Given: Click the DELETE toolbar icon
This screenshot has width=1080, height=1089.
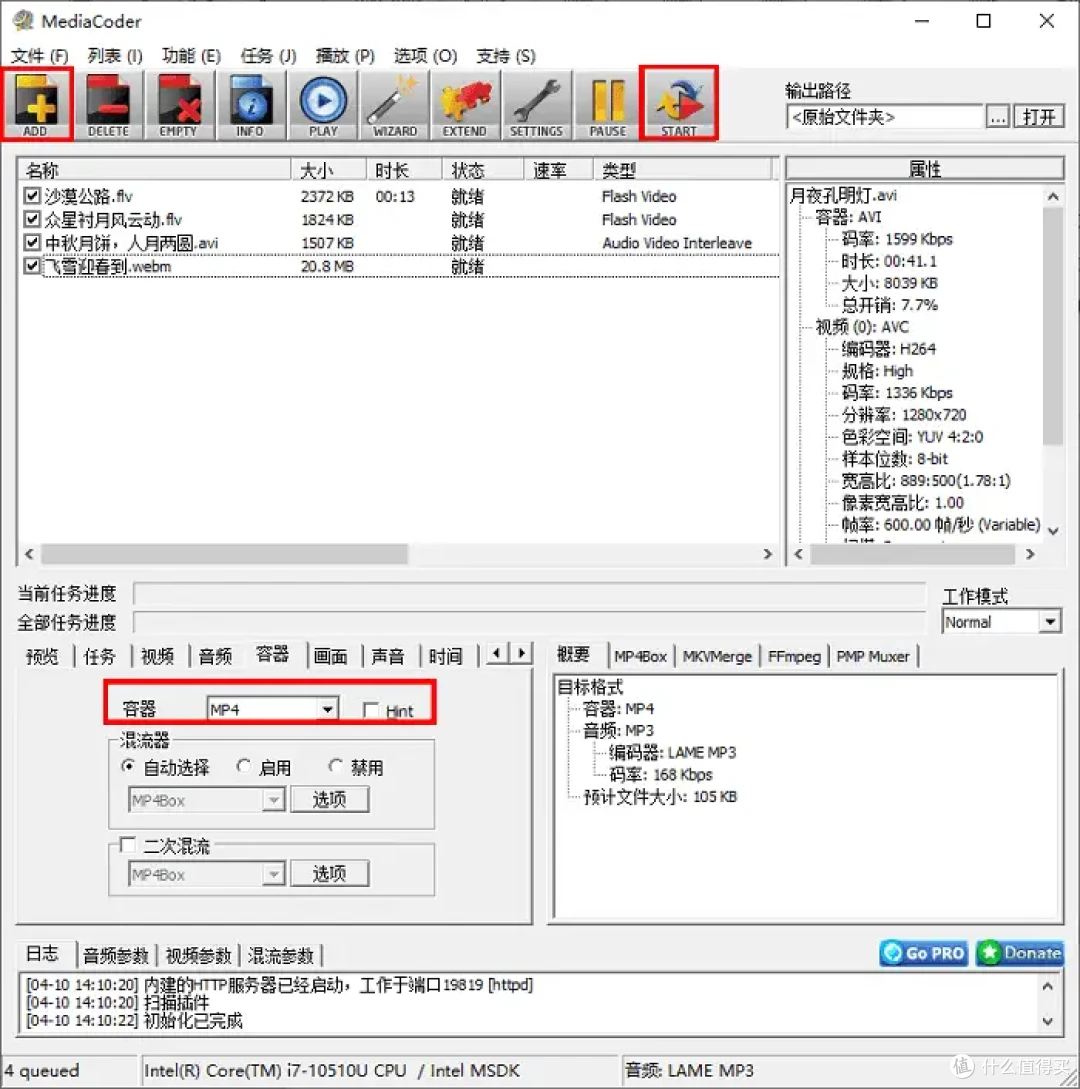Looking at the screenshot, I should [108, 104].
